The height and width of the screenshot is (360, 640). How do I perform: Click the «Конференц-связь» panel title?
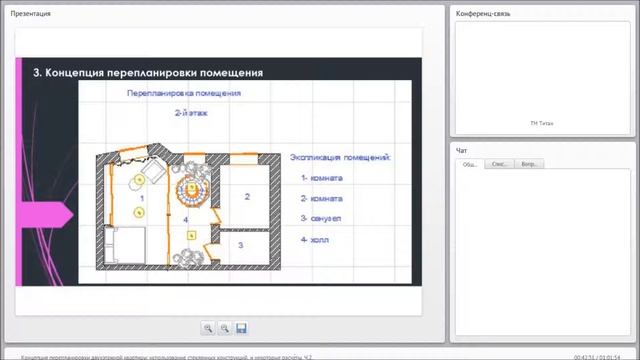pos(483,13)
